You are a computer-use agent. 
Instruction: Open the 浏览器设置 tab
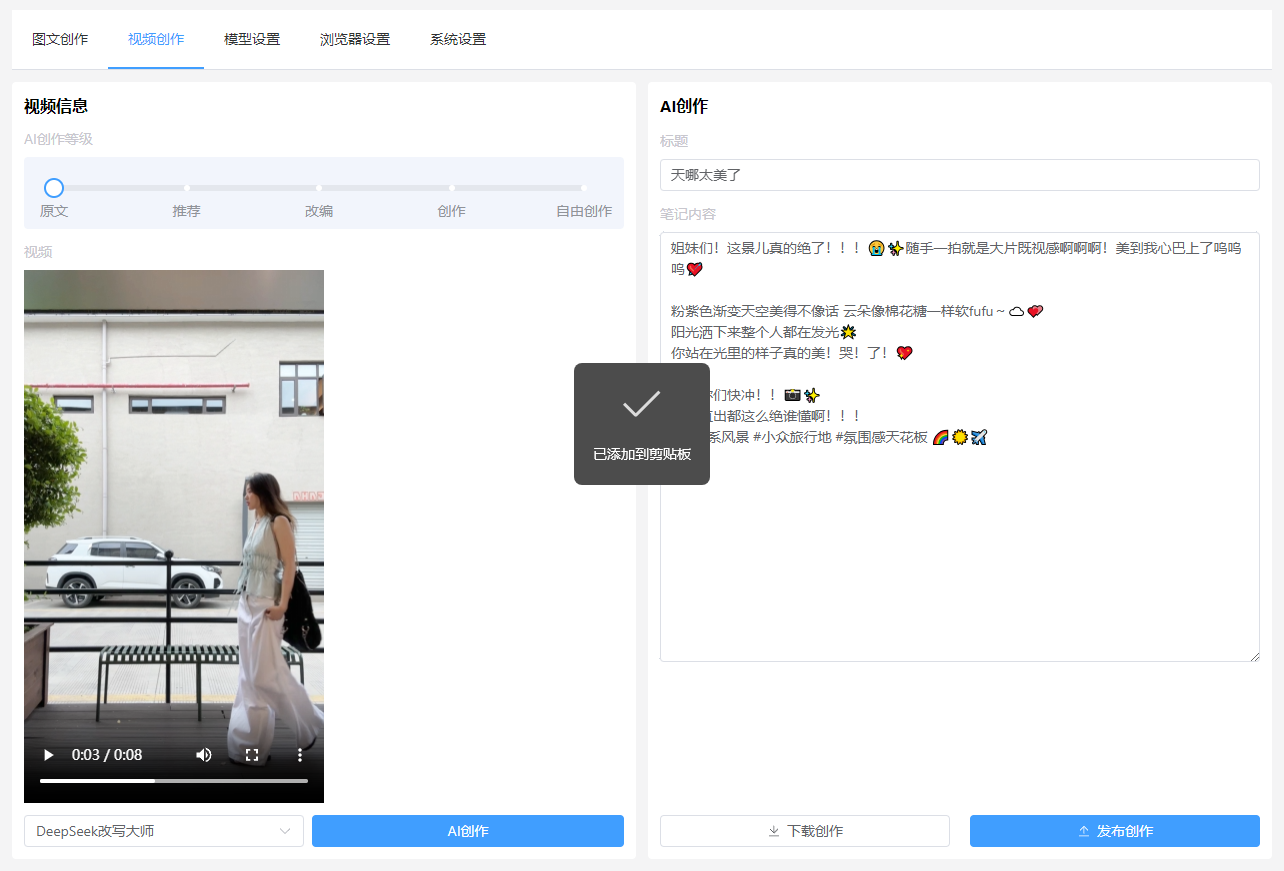pyautogui.click(x=356, y=38)
